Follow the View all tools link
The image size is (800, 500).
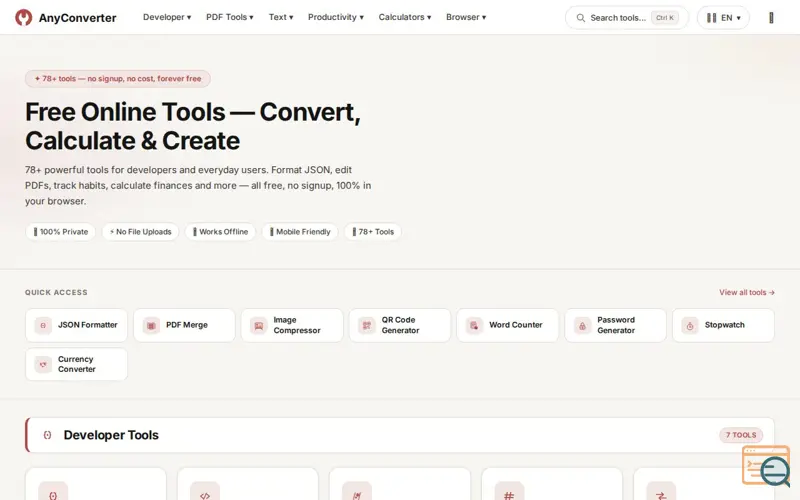(x=747, y=292)
